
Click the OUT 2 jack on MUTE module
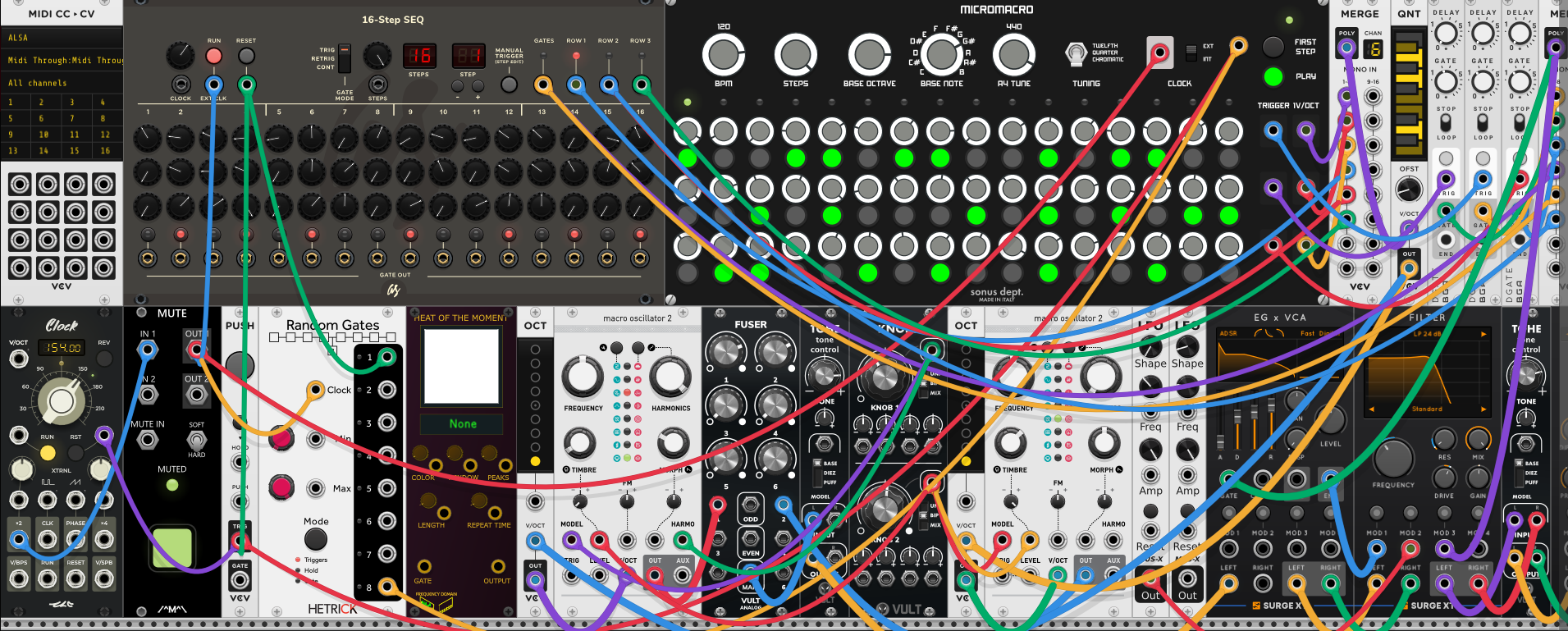pos(196,395)
